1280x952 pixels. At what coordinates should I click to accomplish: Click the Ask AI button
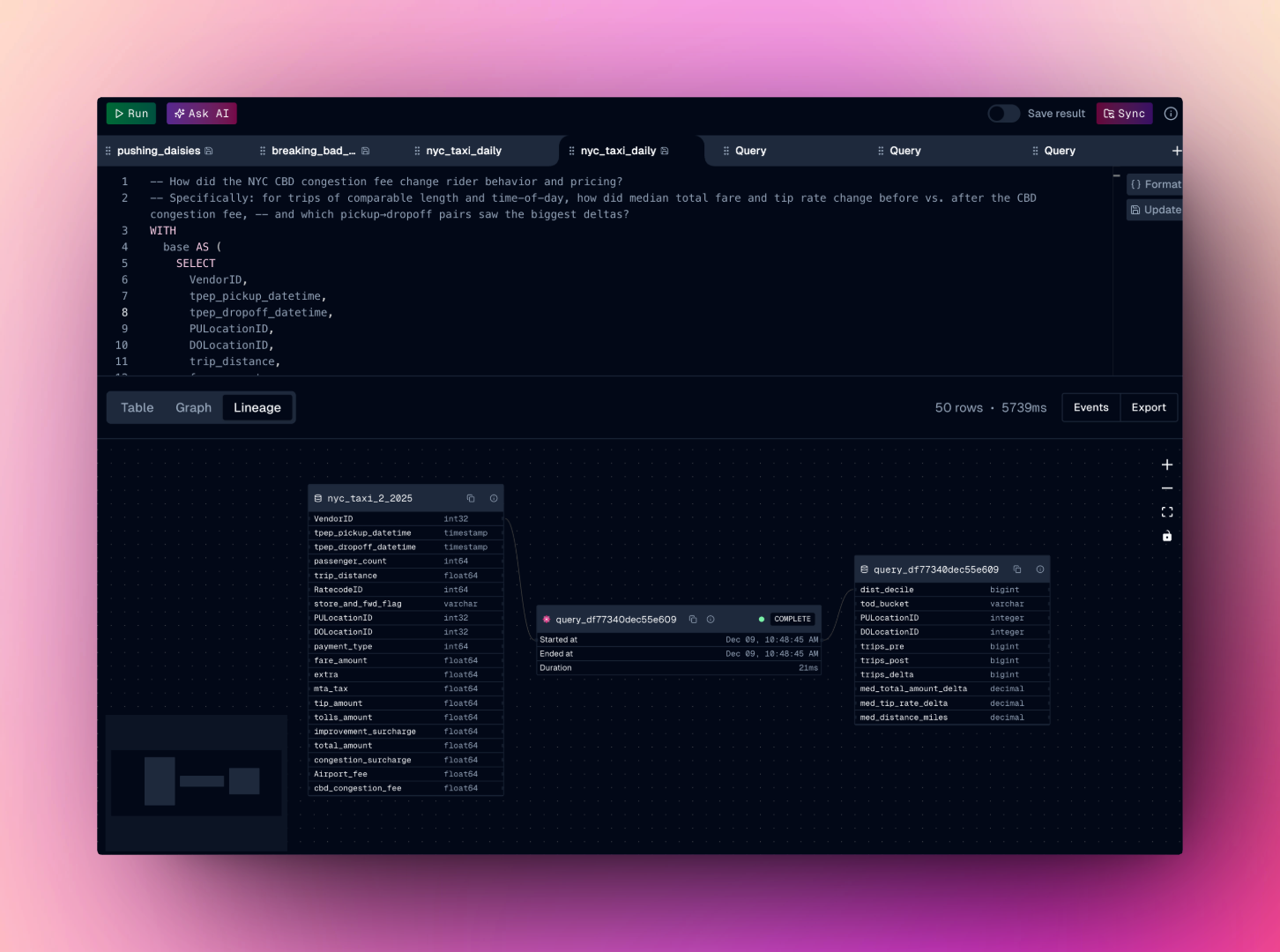point(201,113)
